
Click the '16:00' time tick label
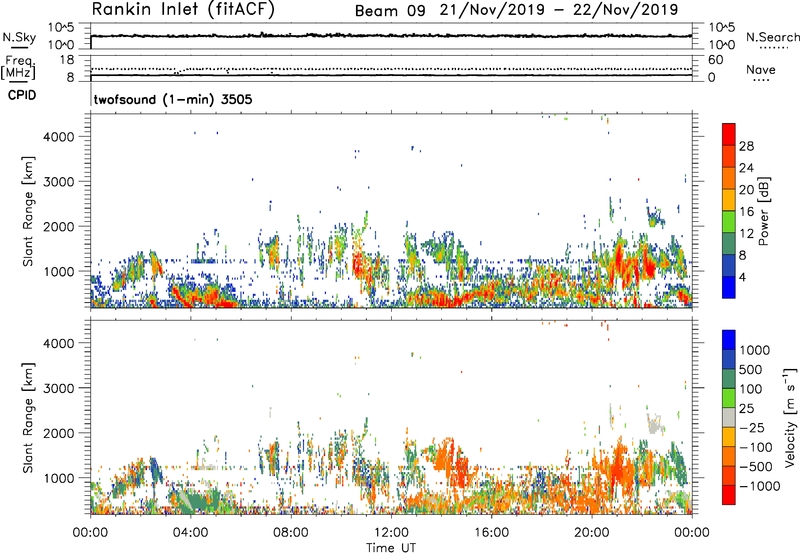click(x=491, y=533)
